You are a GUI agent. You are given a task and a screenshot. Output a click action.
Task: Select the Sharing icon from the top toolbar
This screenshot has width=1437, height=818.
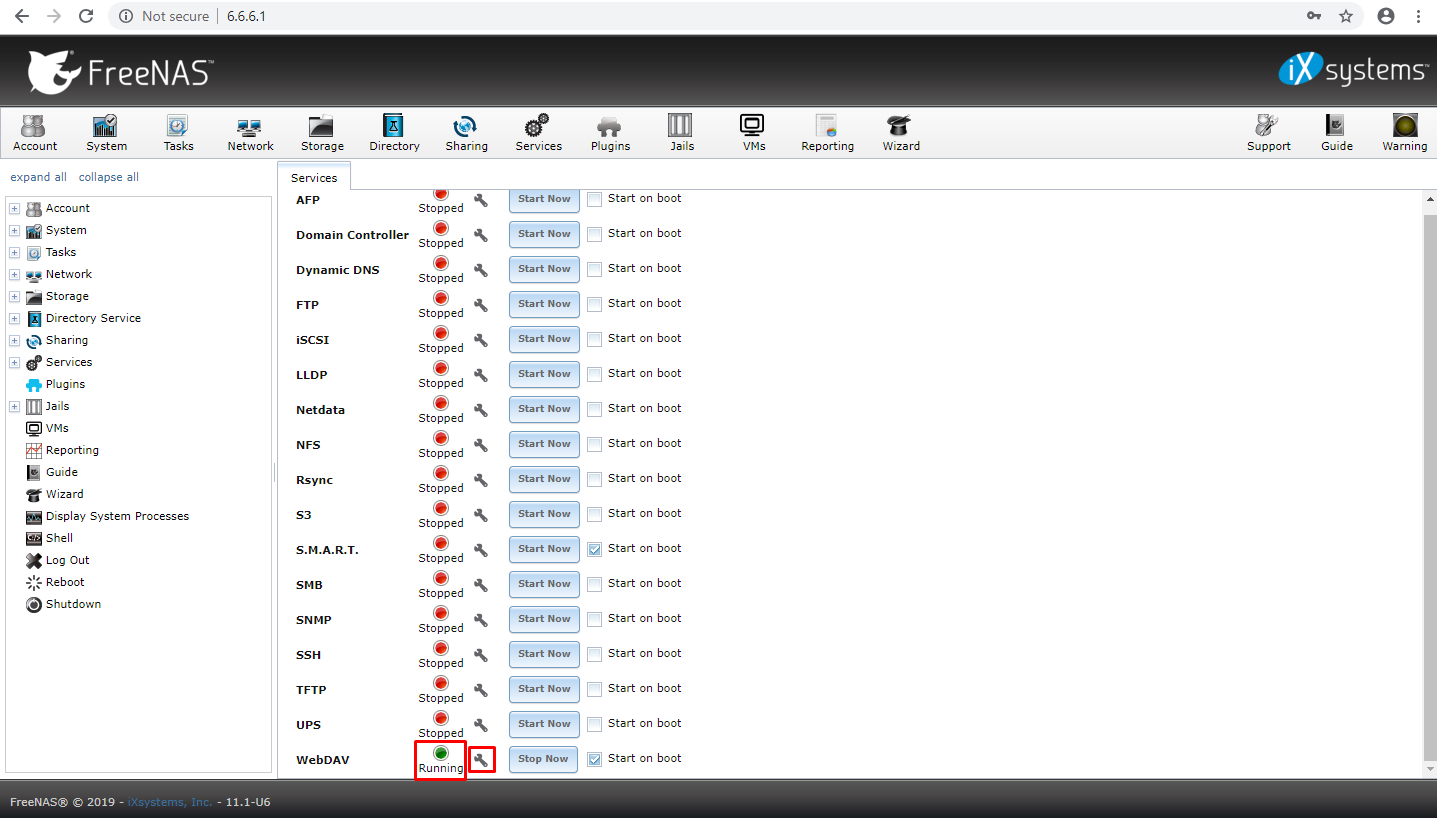coord(466,131)
